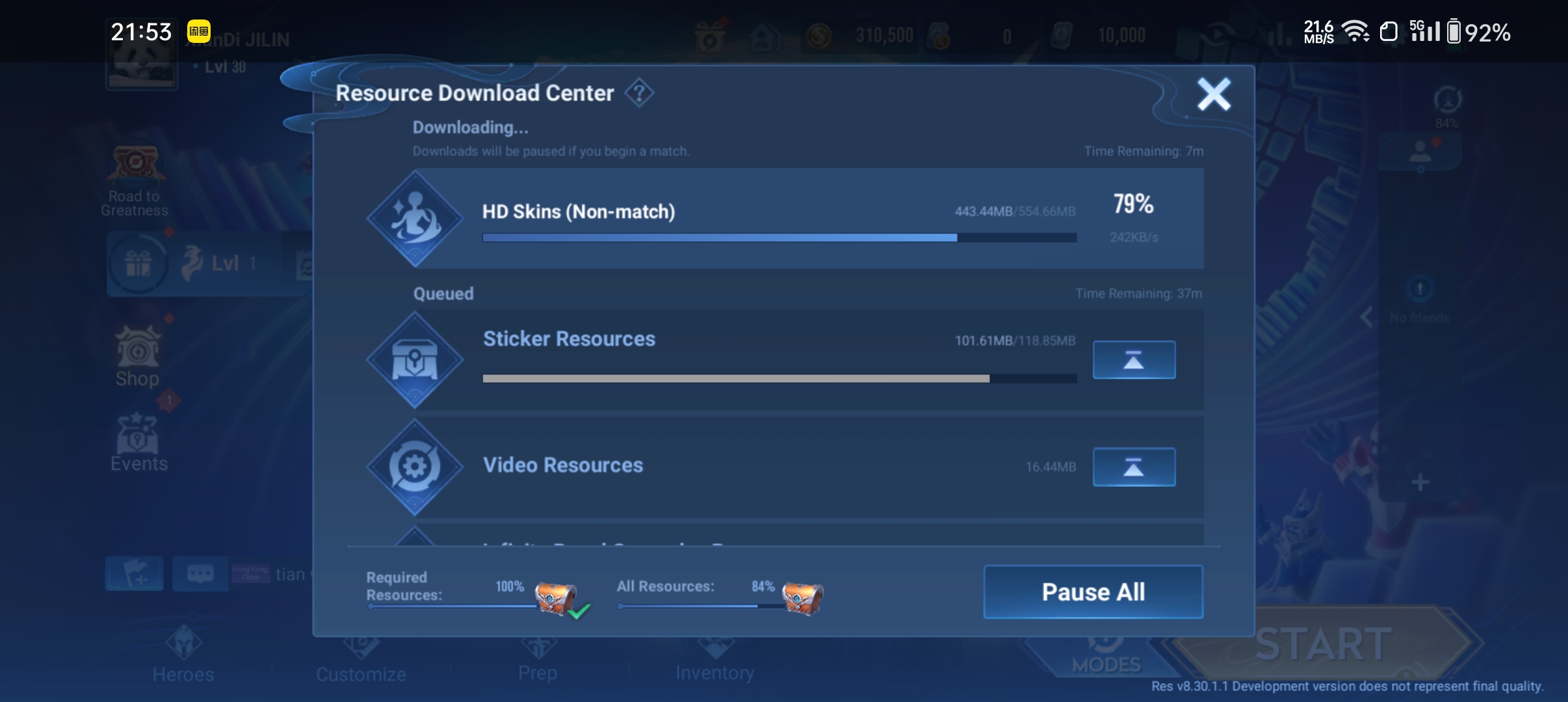
Task: Open Events in background lobby
Action: click(138, 442)
